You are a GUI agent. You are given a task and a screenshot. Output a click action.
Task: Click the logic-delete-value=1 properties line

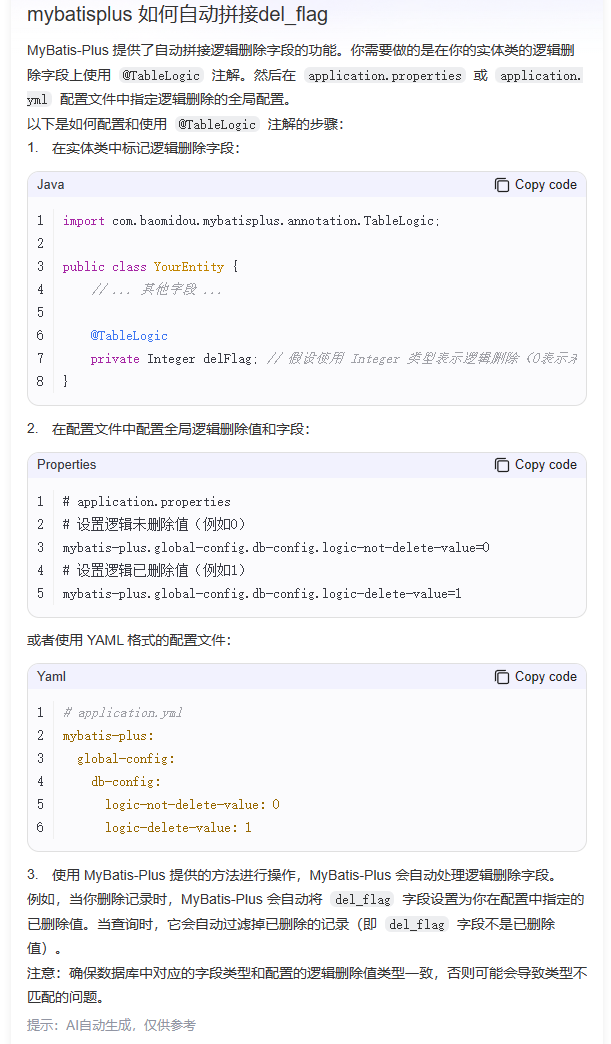262,594
